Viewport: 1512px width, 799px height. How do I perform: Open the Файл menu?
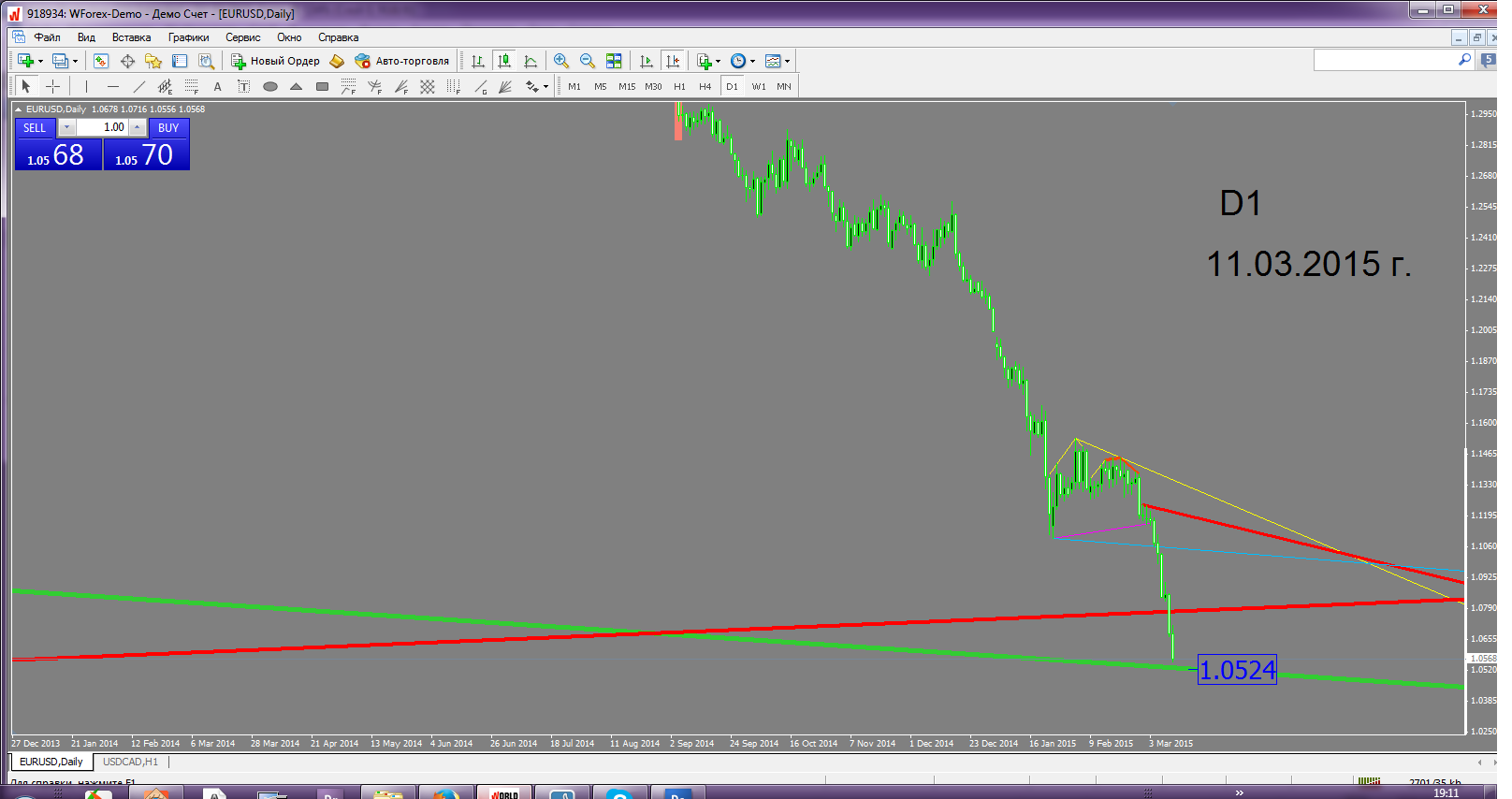[47, 37]
